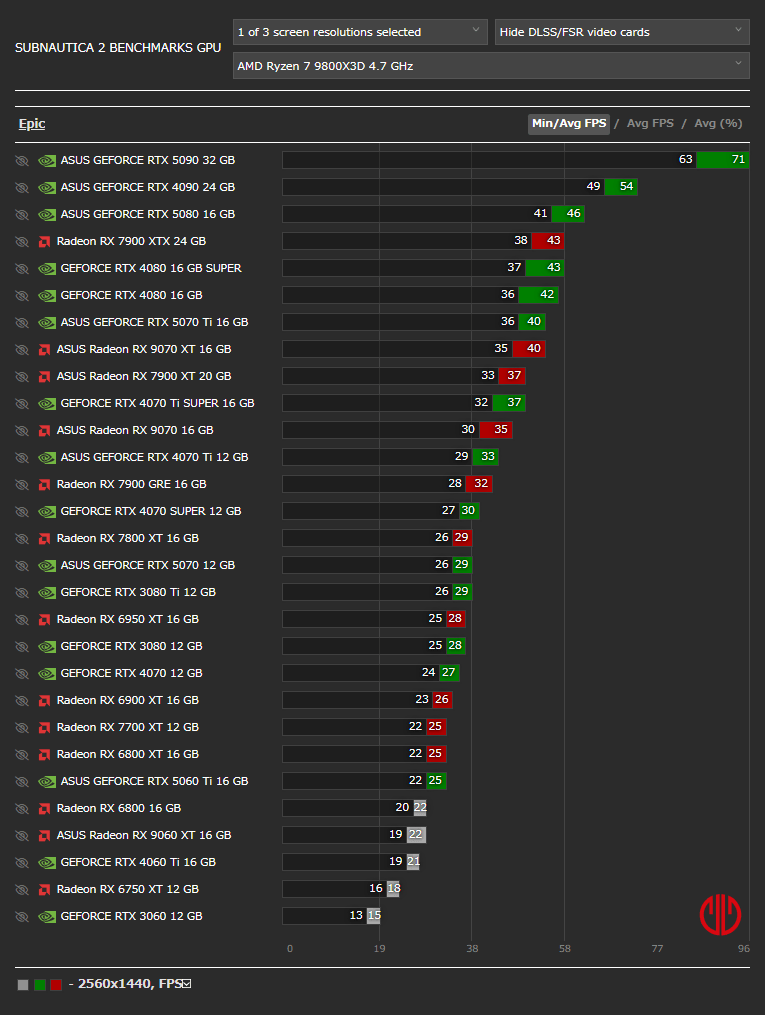Hide the Radeon RX 6750 XT 12 GB row
Viewport: 765px width, 1015px height.
(22, 889)
